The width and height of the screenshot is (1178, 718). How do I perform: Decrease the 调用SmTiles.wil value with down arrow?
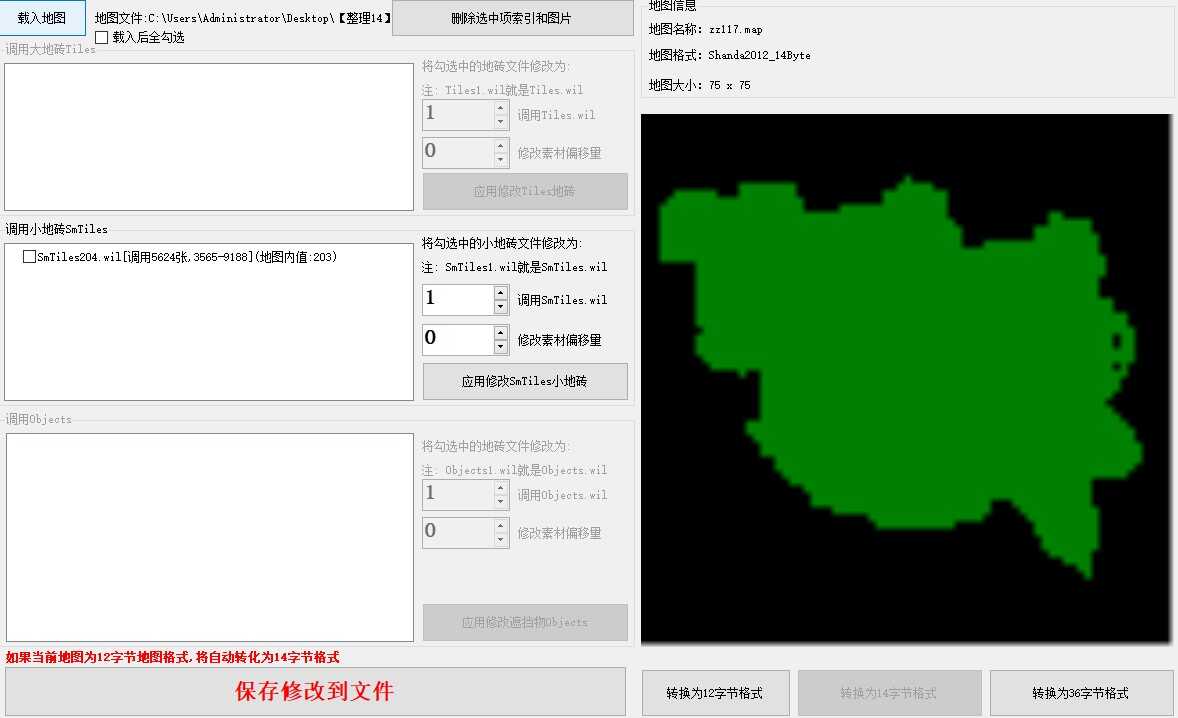[501, 307]
